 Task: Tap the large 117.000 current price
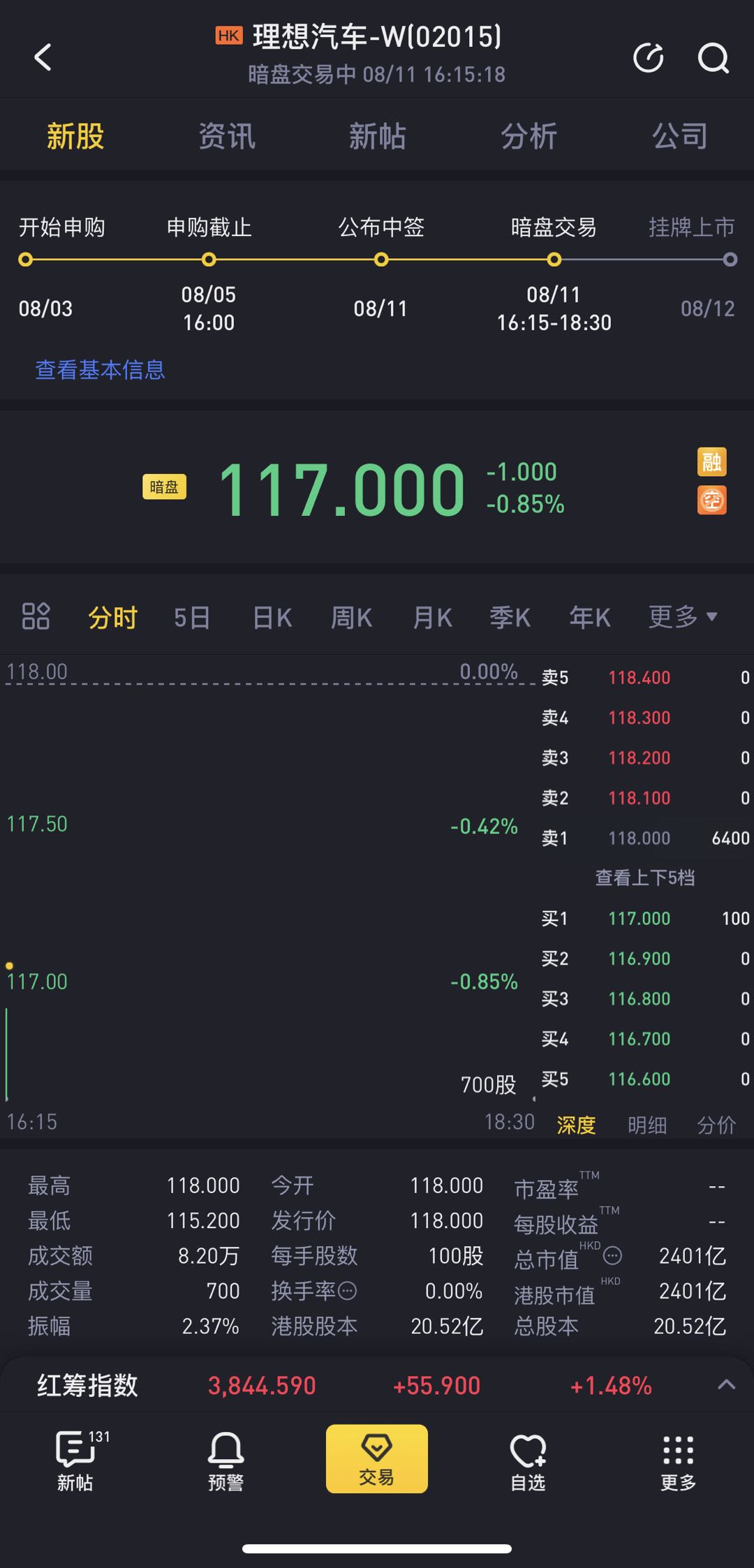(x=341, y=489)
